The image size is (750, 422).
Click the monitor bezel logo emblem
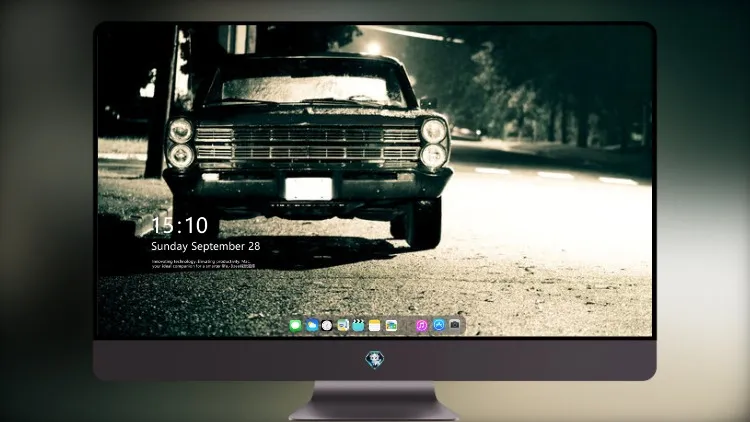(x=375, y=360)
